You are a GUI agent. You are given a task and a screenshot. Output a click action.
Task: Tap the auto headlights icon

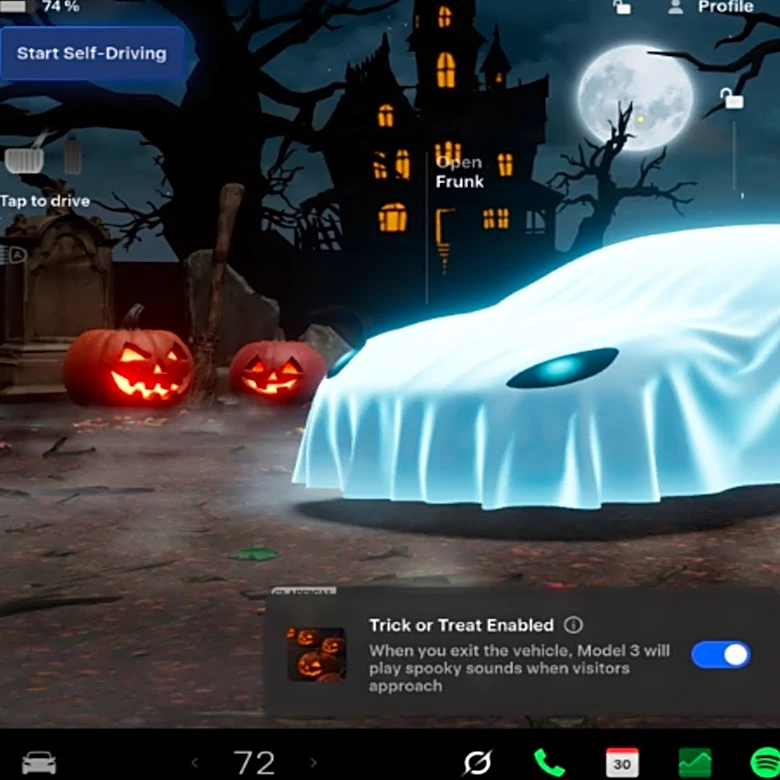click(14, 255)
